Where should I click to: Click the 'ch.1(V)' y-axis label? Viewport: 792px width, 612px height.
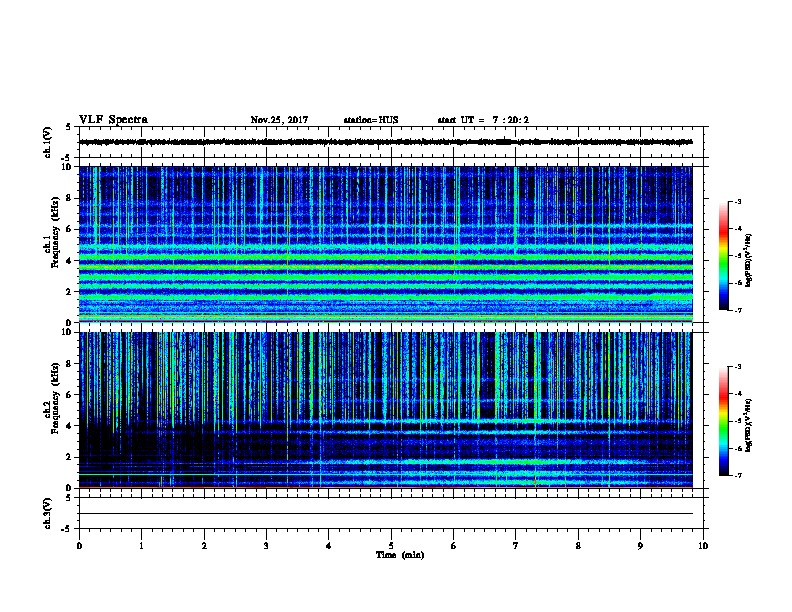47,142
